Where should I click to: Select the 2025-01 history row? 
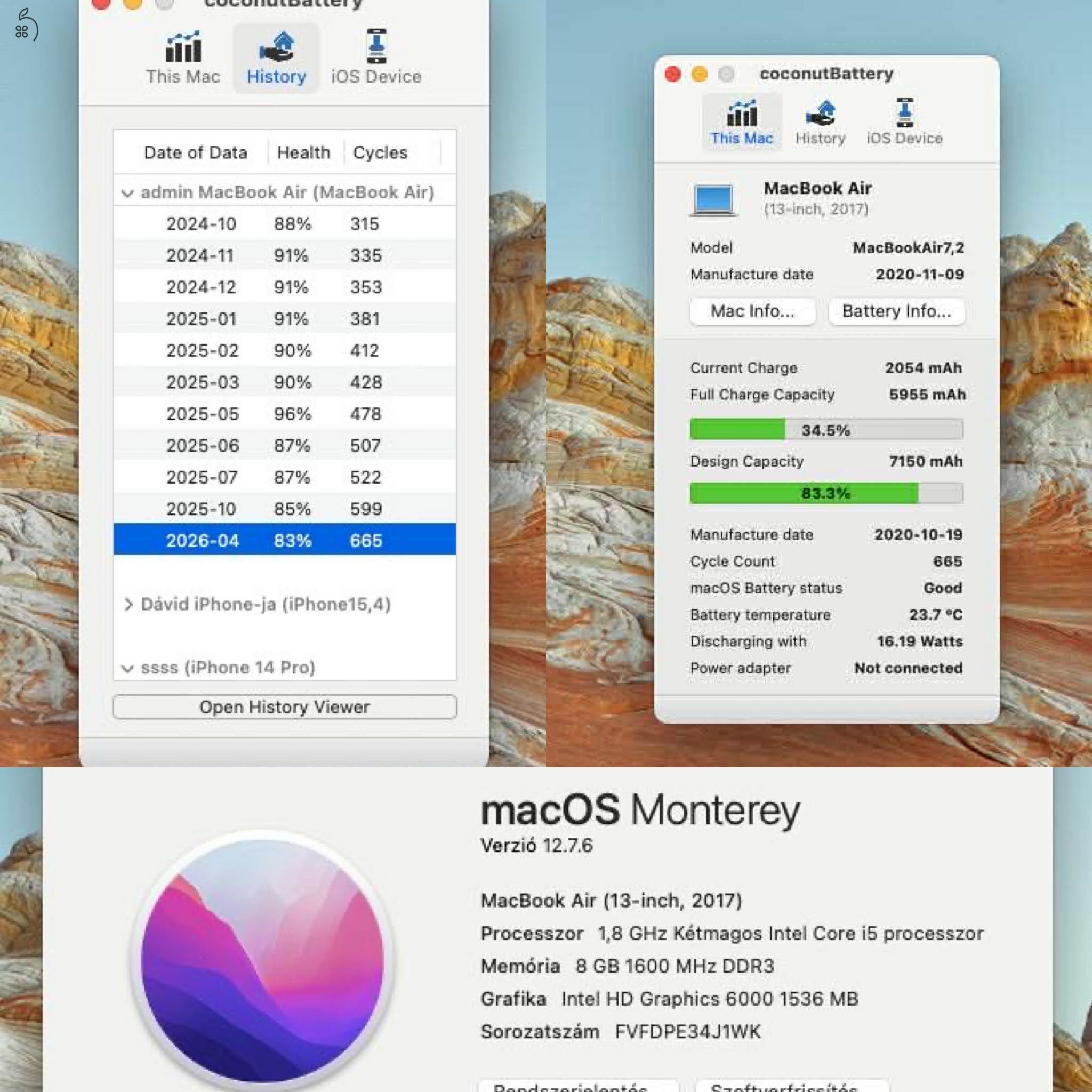click(285, 319)
